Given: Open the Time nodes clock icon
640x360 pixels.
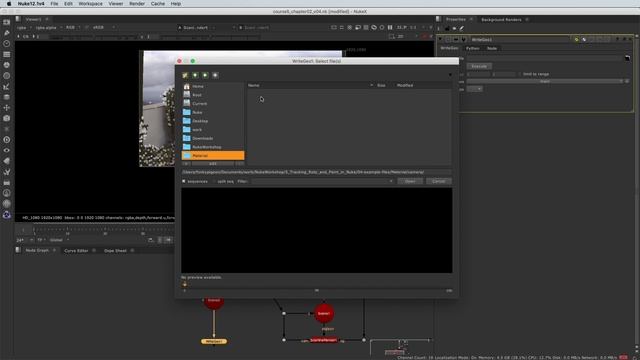Looking at the screenshot, I should point(7,44).
